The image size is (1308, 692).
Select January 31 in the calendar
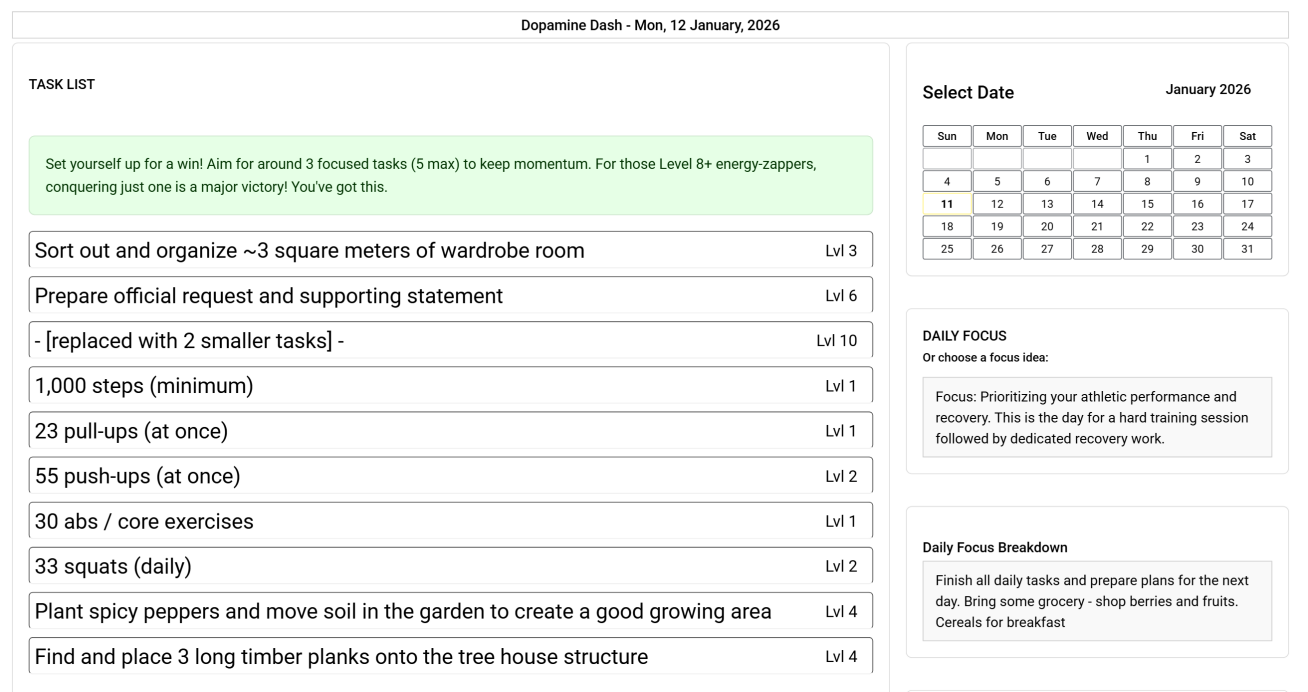(x=1247, y=249)
